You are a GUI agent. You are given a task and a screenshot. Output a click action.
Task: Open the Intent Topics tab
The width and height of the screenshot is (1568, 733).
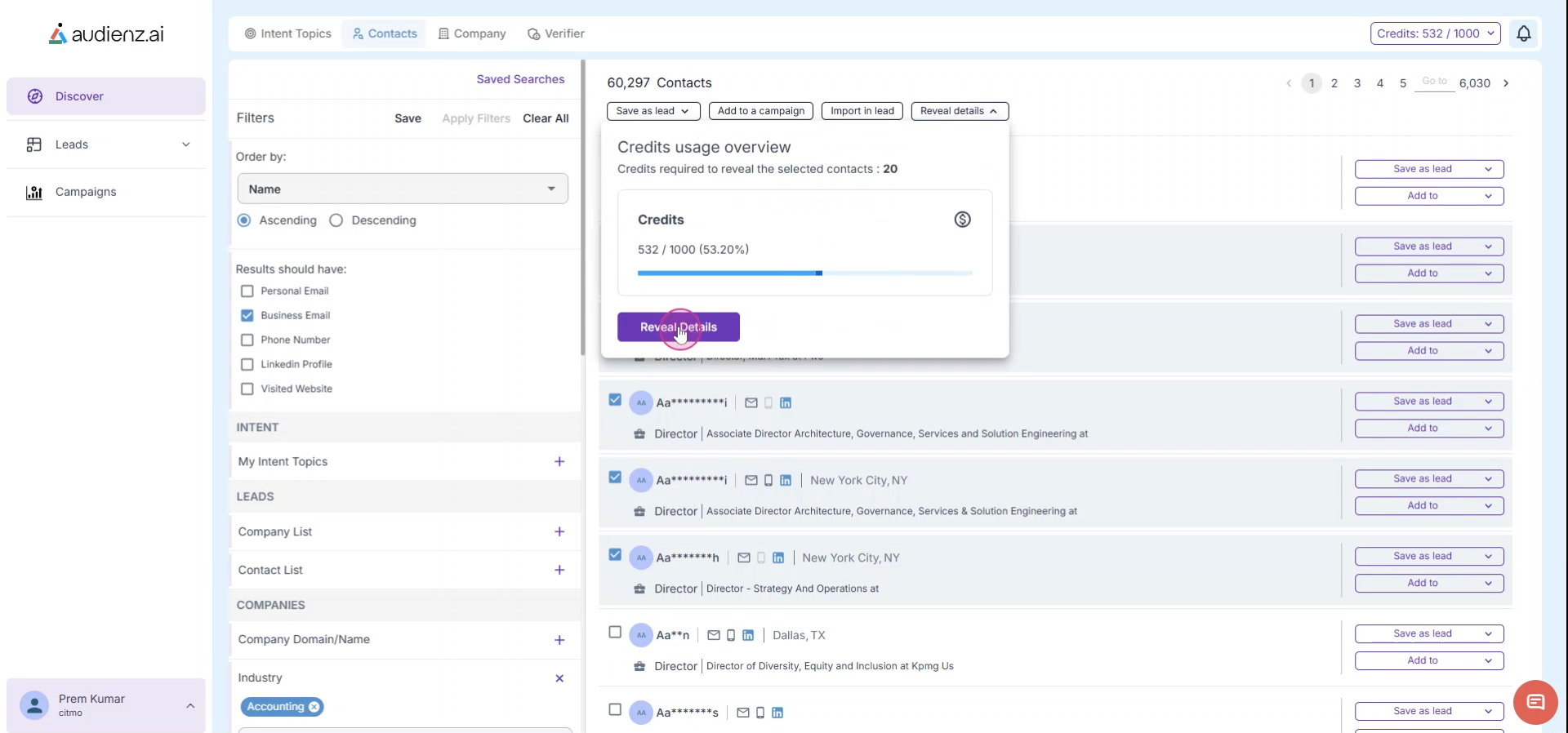pyautogui.click(x=287, y=33)
